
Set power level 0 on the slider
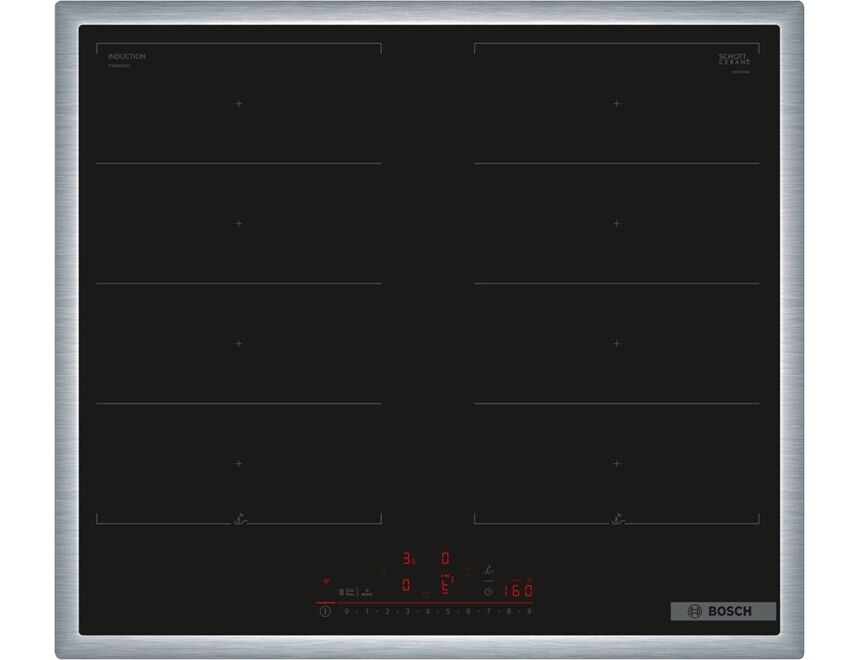[347, 611]
